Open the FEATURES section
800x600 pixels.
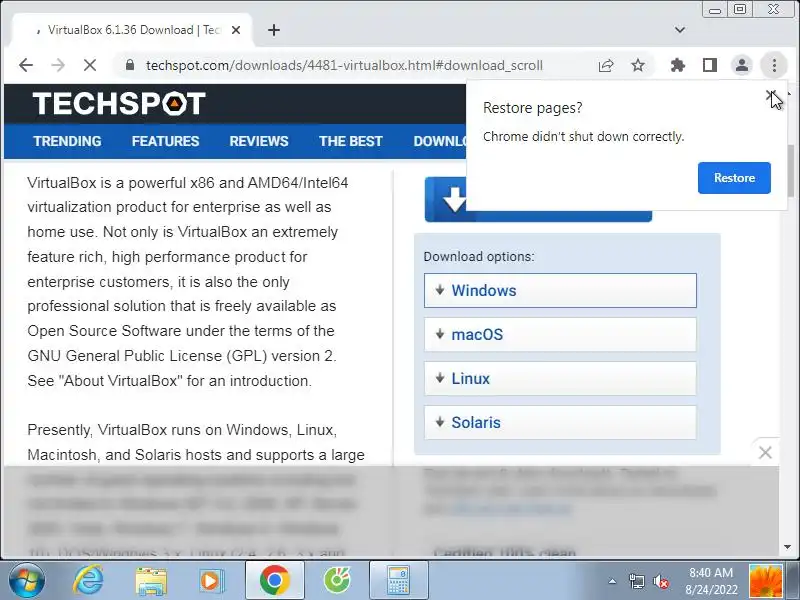(x=165, y=141)
